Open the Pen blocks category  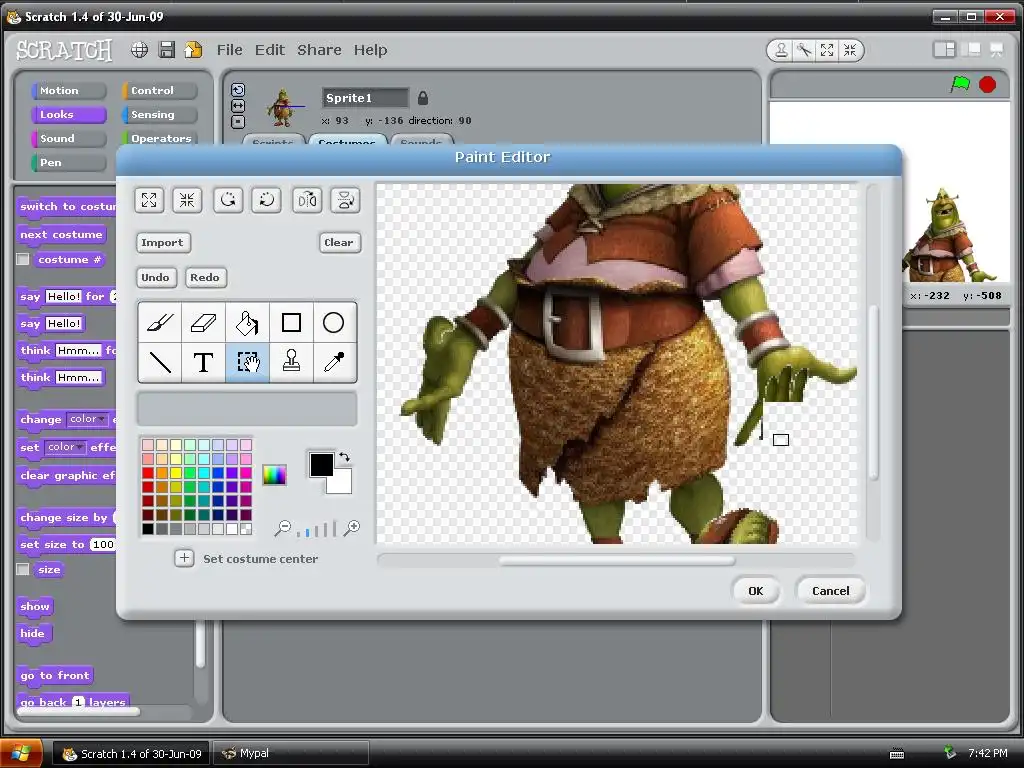(69, 163)
